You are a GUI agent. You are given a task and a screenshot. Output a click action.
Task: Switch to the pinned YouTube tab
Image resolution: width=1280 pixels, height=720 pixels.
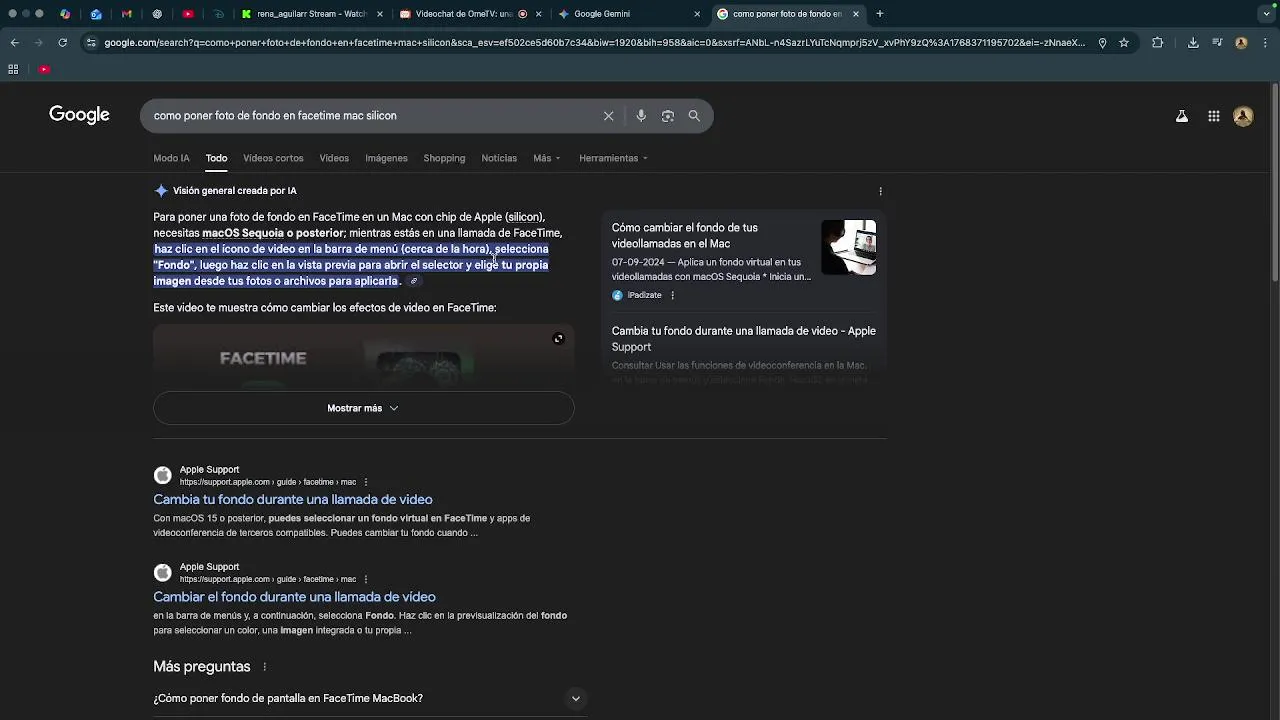coord(188,14)
